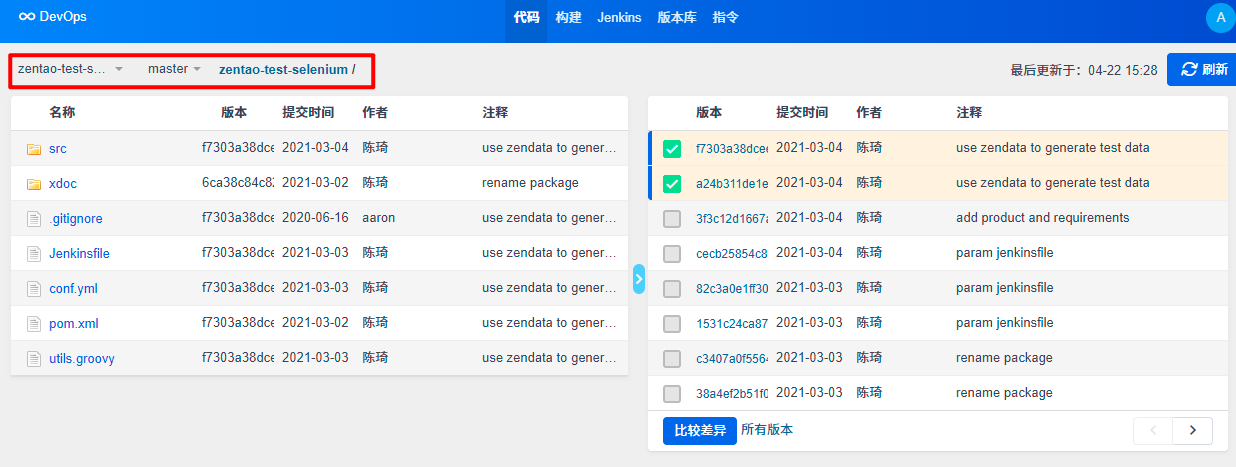This screenshot has width=1236, height=467.
Task: Go to next page of commits
Action: (x=1192, y=430)
